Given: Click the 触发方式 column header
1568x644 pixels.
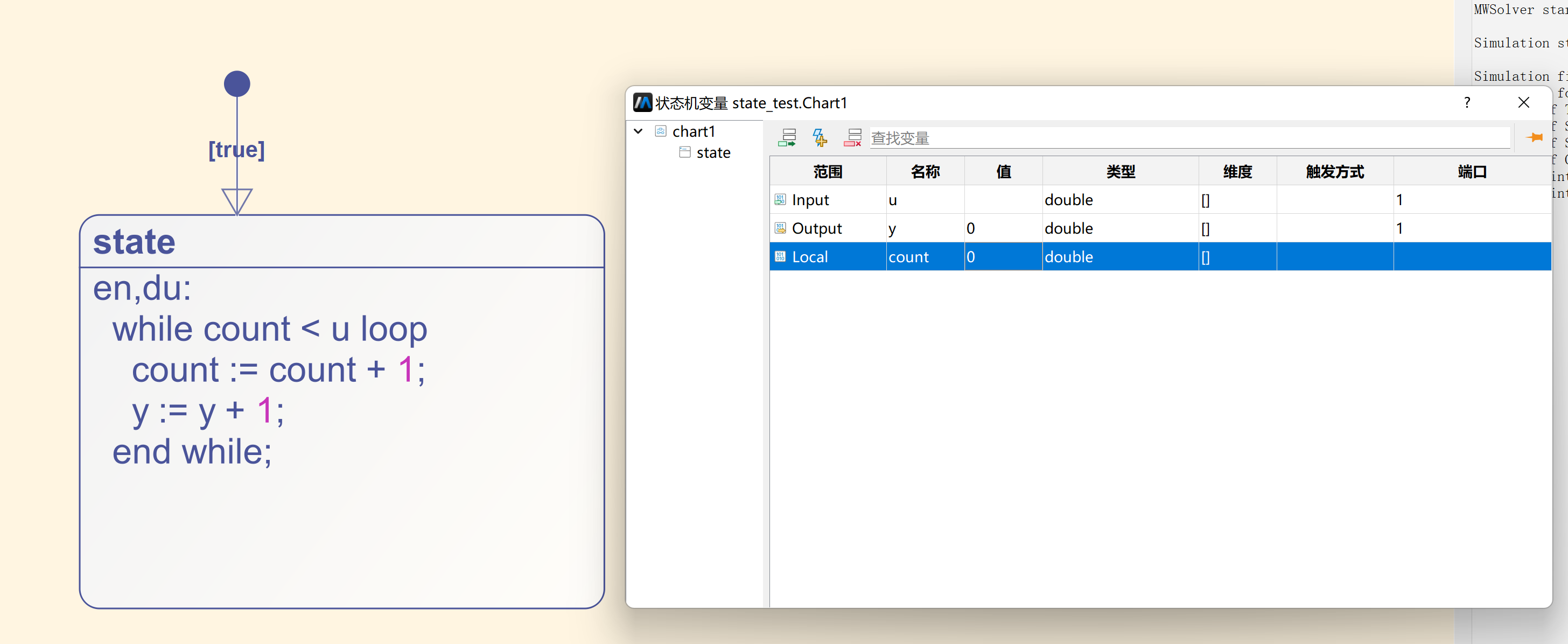Looking at the screenshot, I should click(1335, 171).
